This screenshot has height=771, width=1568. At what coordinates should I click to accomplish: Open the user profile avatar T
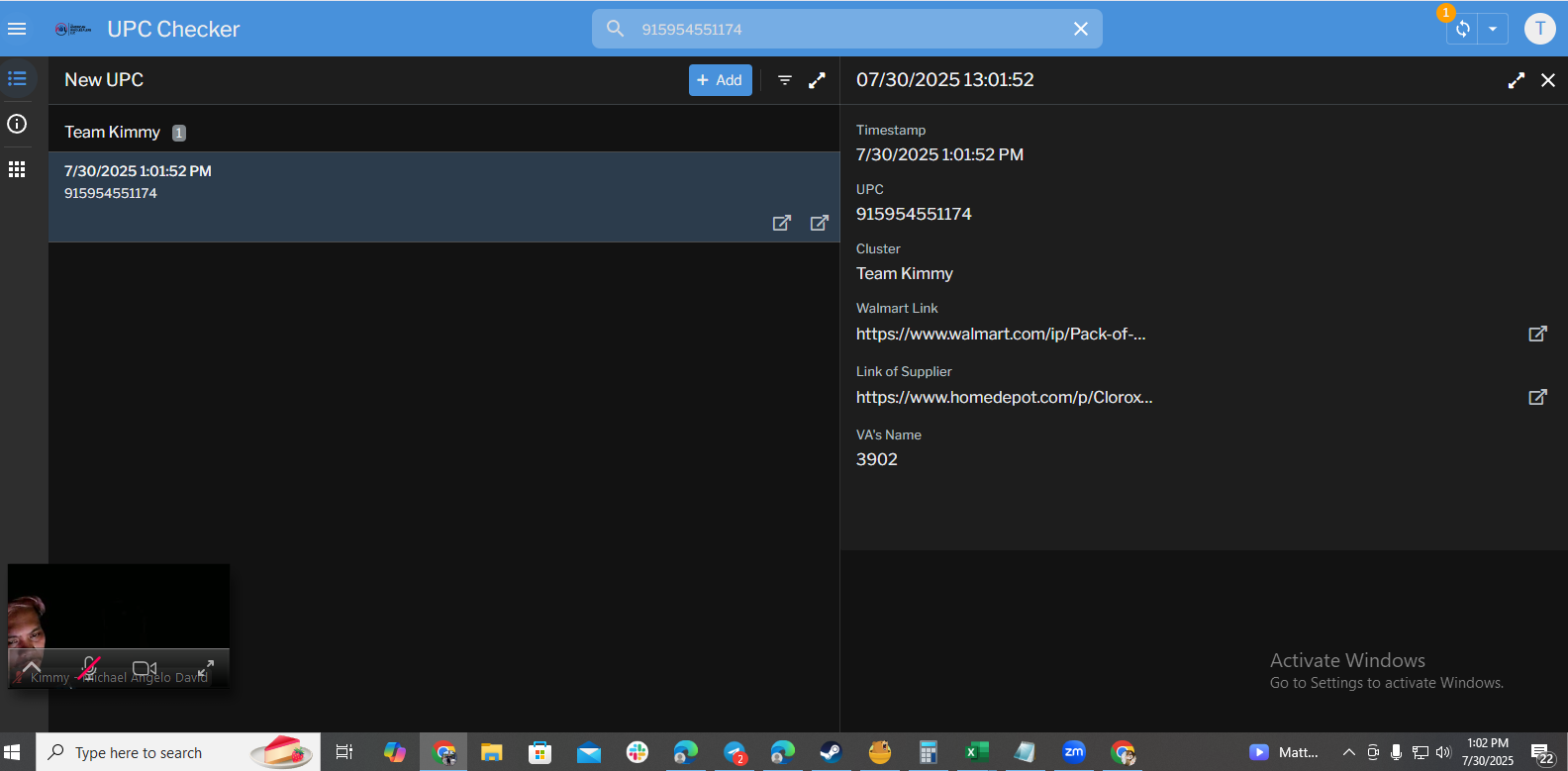[1539, 29]
